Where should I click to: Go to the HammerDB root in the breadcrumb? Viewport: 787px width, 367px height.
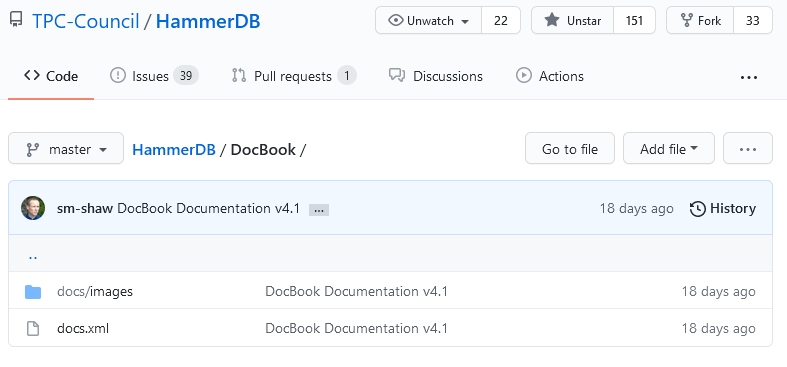(174, 150)
